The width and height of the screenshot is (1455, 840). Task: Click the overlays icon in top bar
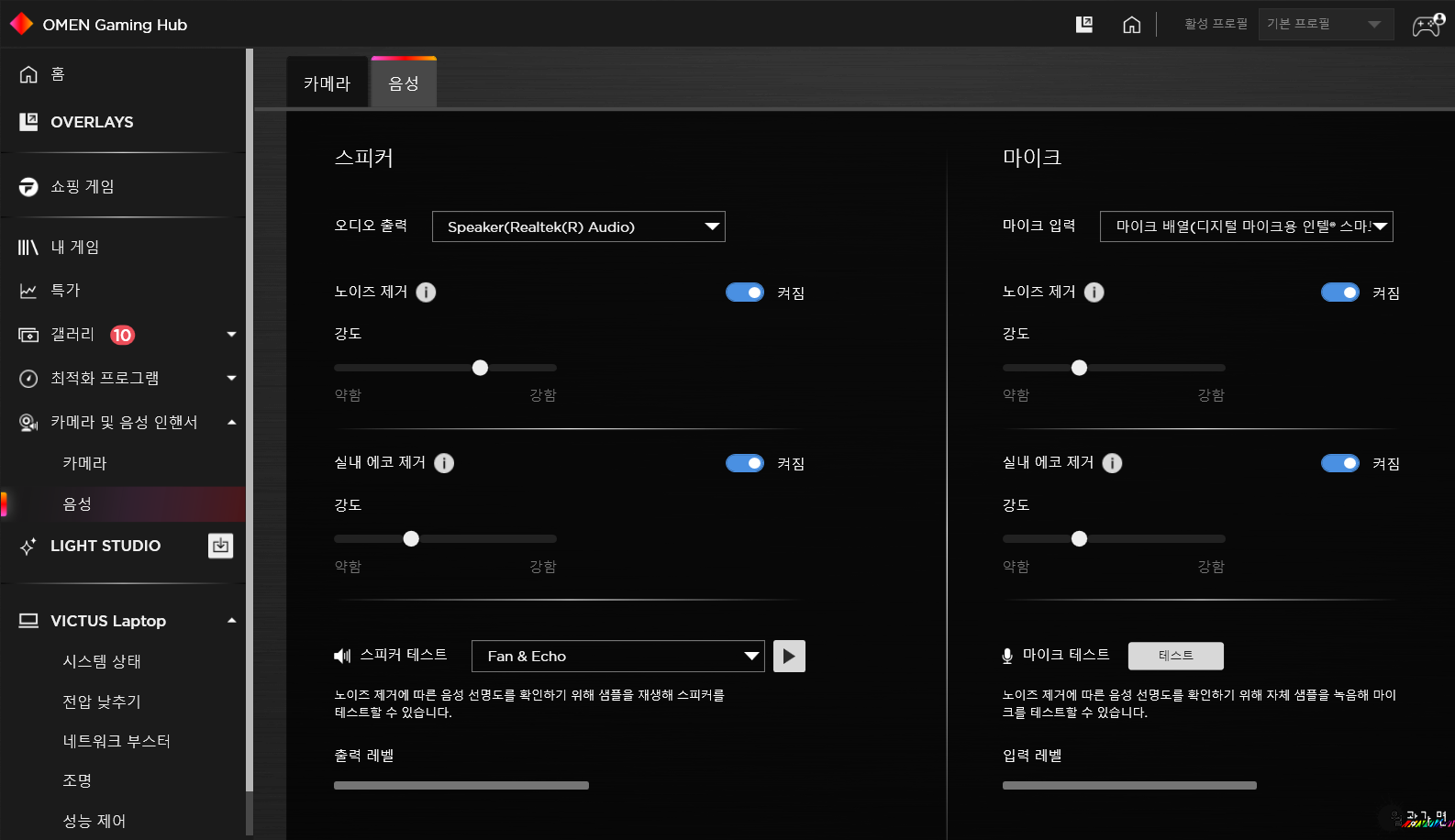click(x=1083, y=25)
